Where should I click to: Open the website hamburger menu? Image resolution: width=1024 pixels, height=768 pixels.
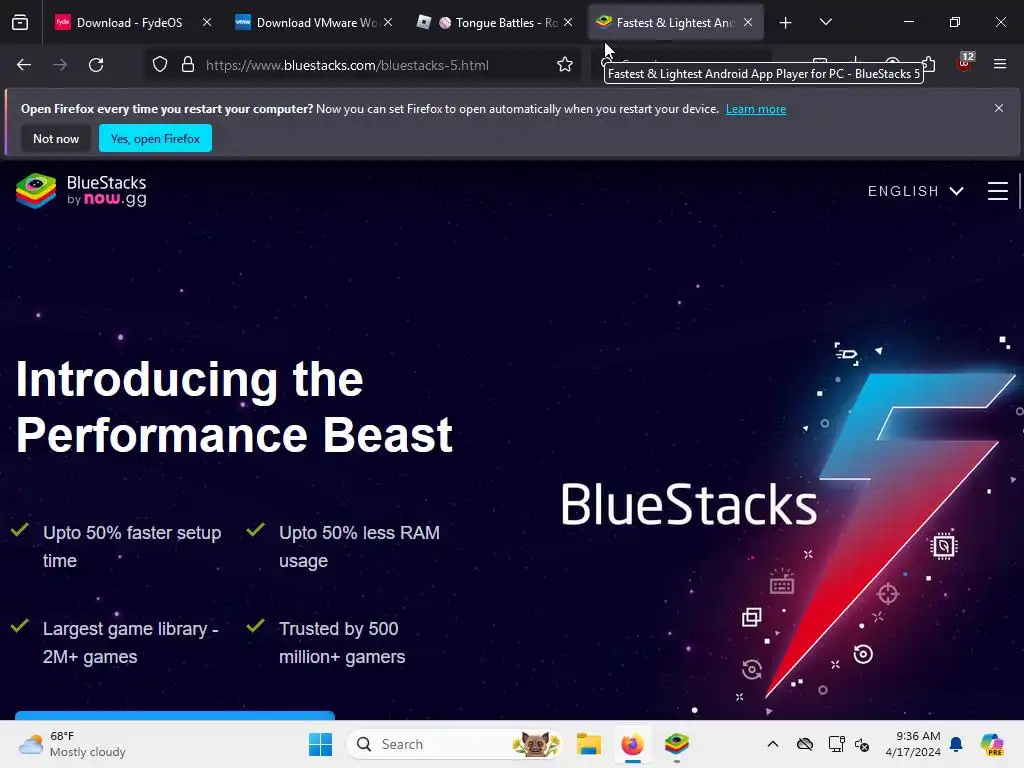tap(997, 191)
